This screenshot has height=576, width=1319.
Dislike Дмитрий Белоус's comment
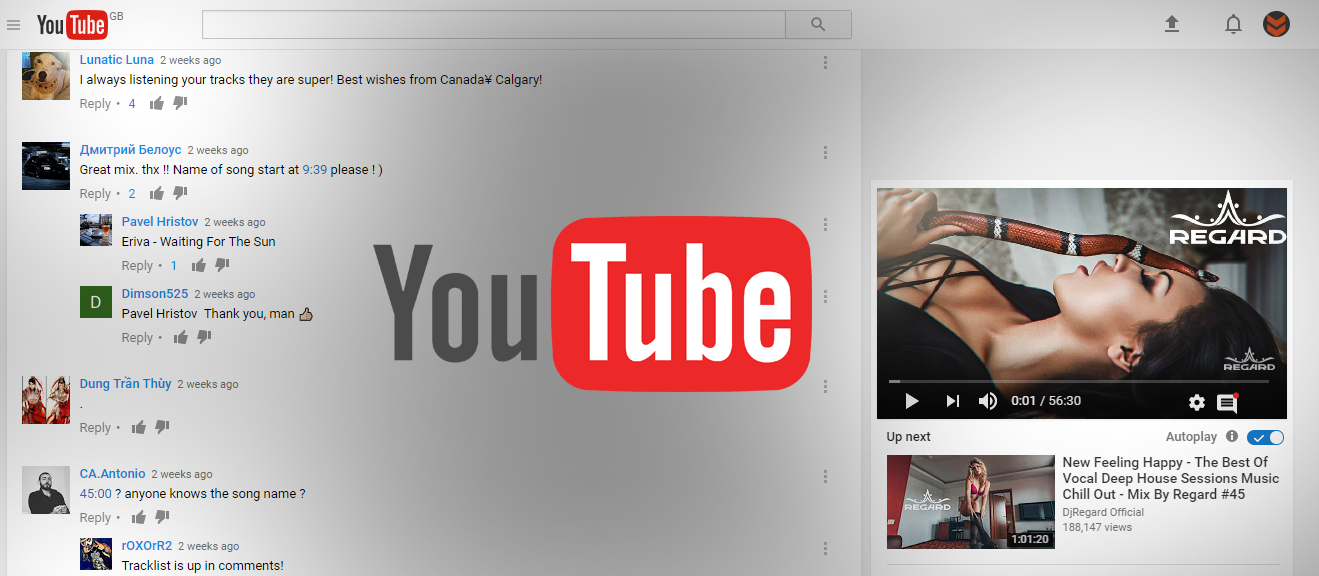pyautogui.click(x=180, y=193)
